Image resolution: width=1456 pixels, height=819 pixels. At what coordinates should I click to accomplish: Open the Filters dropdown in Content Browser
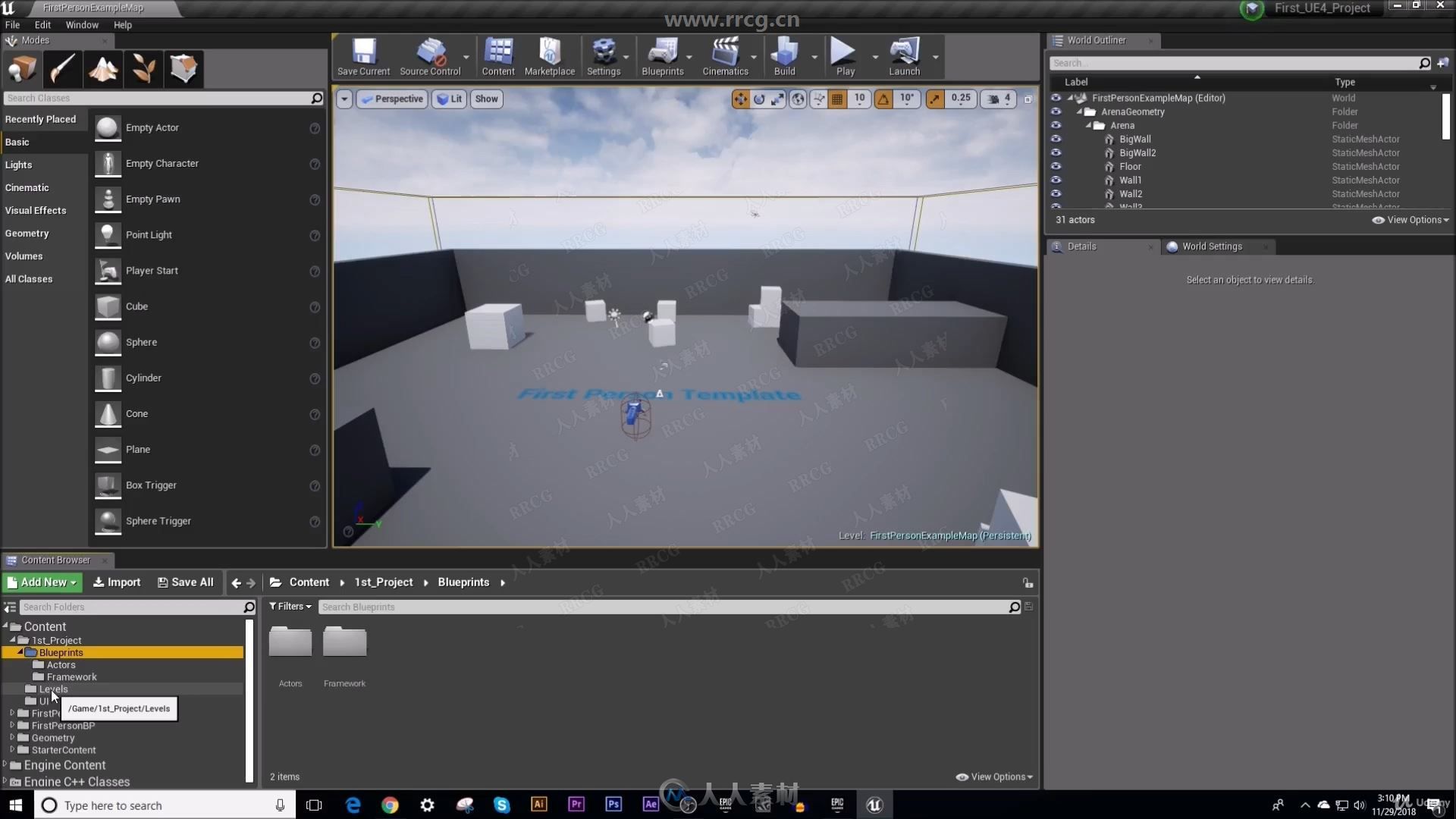point(288,606)
